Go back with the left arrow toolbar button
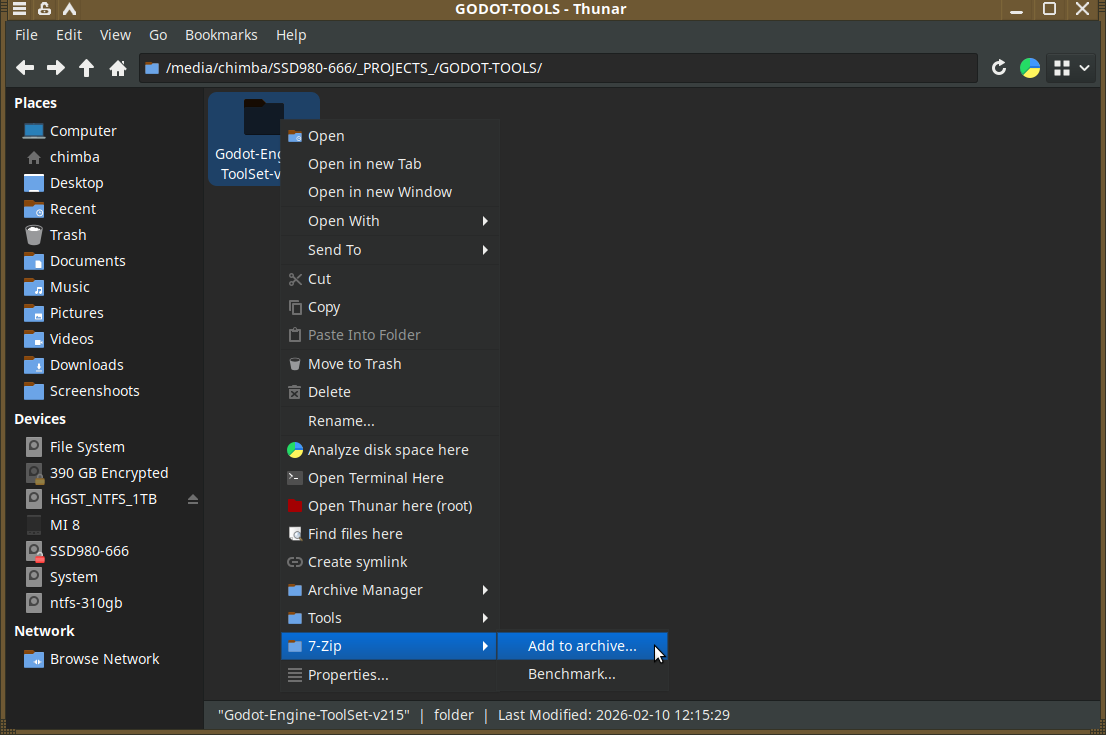Screen dimensions: 1106x735 (25, 68)
